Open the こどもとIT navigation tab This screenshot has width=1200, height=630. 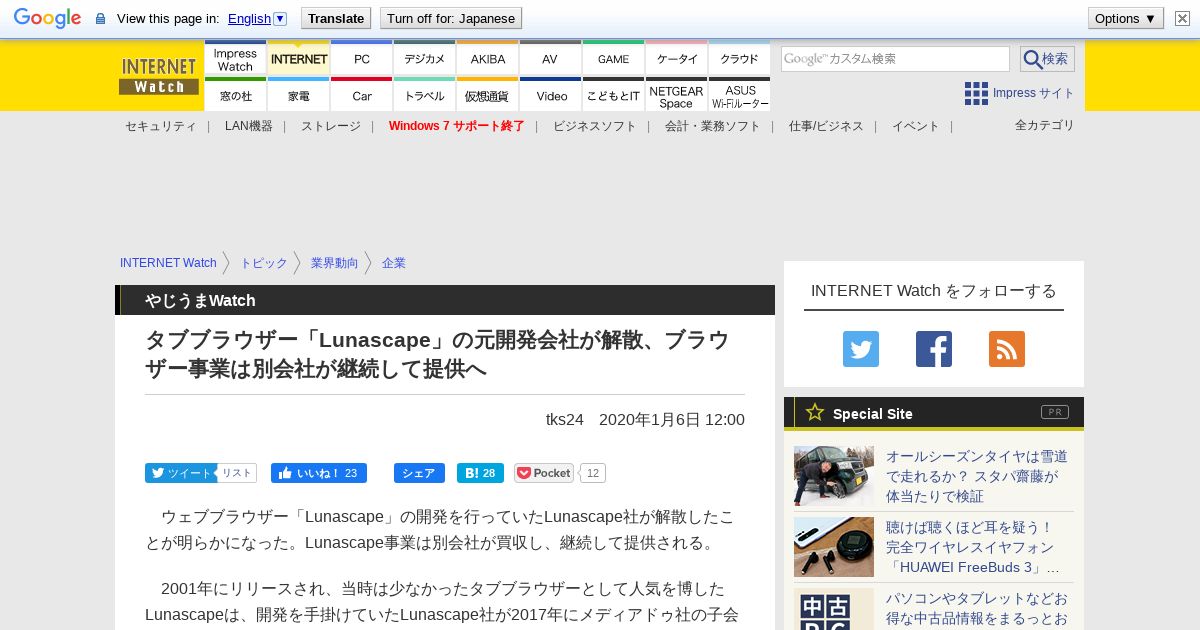[x=613, y=95]
